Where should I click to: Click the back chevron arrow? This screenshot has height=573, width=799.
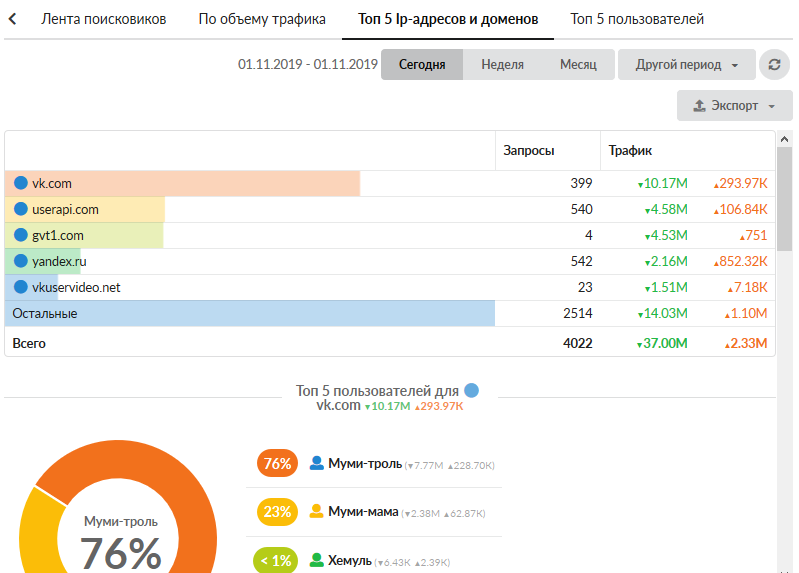[x=13, y=19]
